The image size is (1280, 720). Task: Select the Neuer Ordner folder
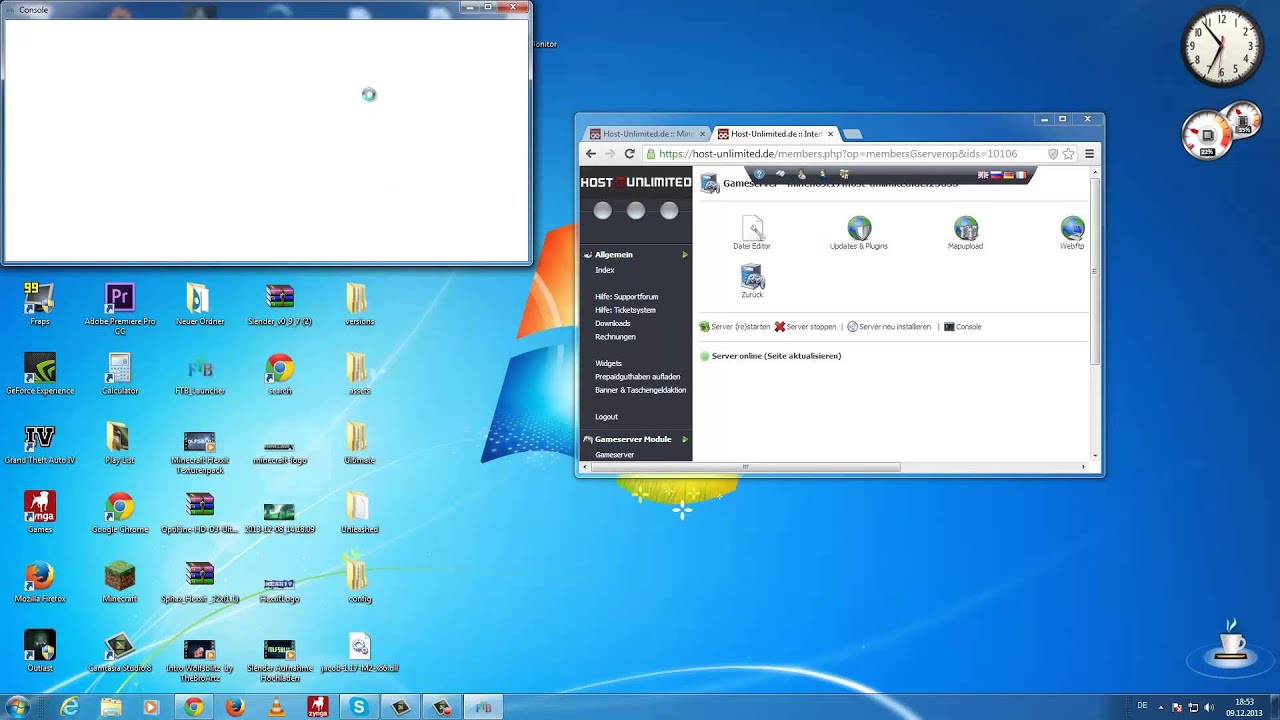pyautogui.click(x=200, y=304)
